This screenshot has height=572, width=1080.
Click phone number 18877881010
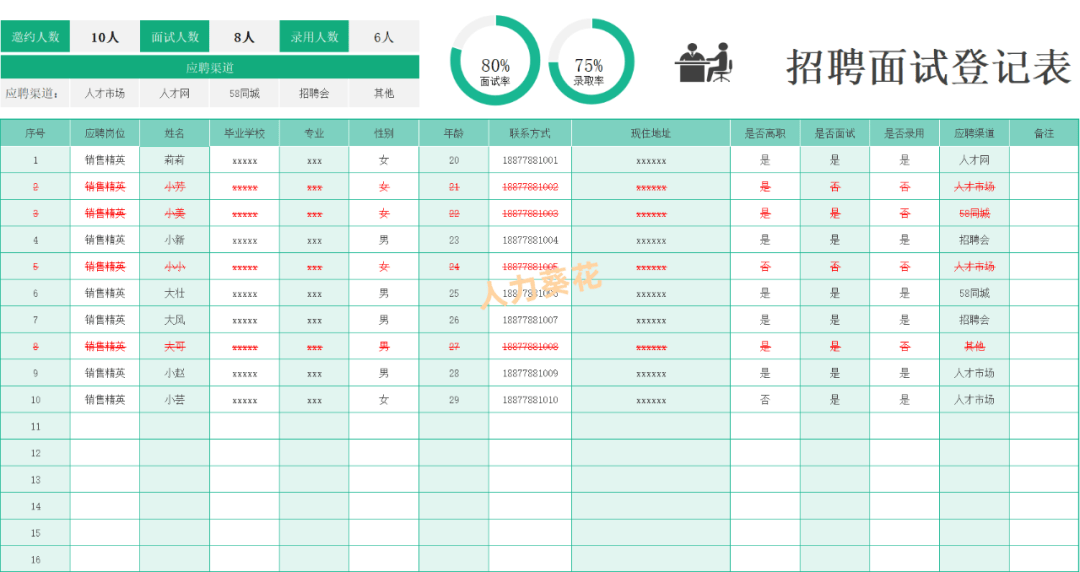[x=530, y=400]
